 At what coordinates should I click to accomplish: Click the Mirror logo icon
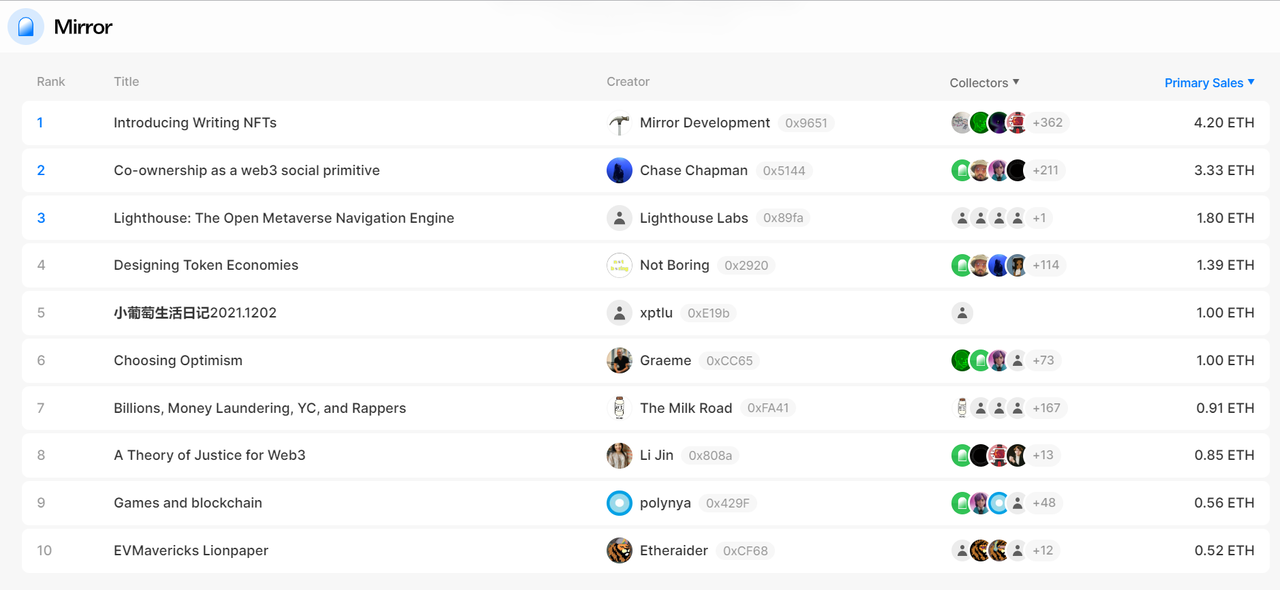26,27
